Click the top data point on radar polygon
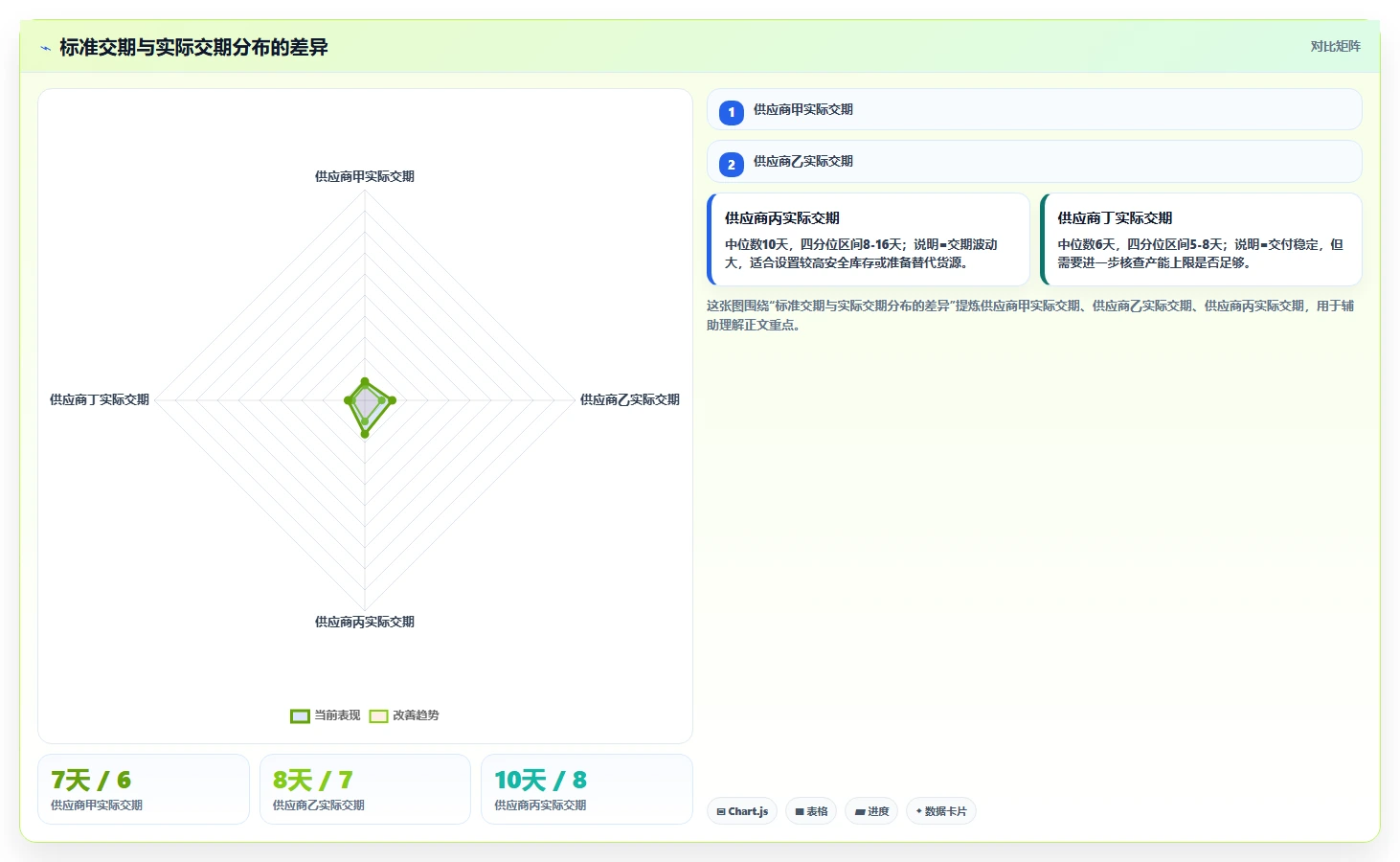 [365, 382]
